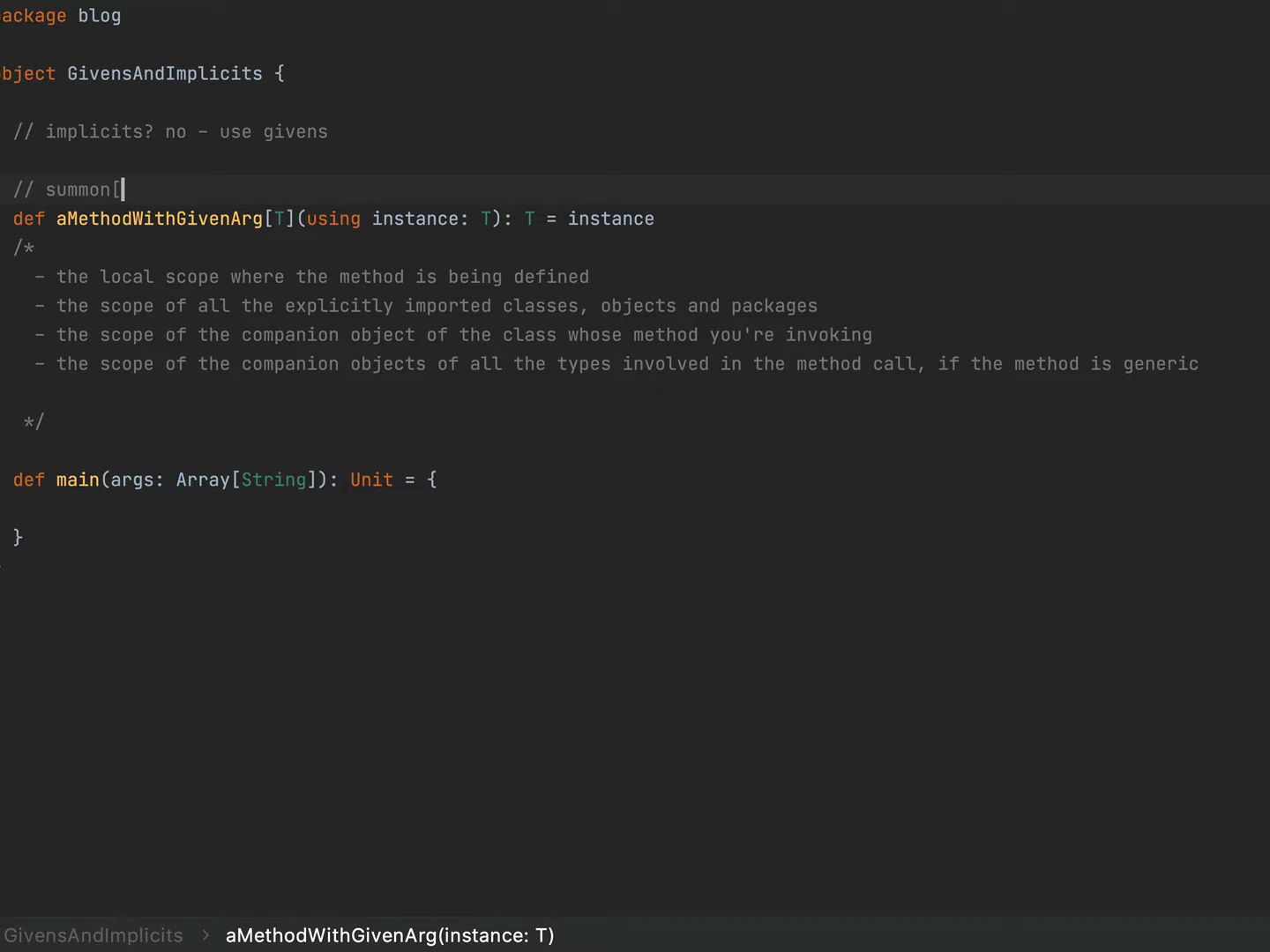
Task: Click the comment closing '*/'
Action: [x=34, y=422]
